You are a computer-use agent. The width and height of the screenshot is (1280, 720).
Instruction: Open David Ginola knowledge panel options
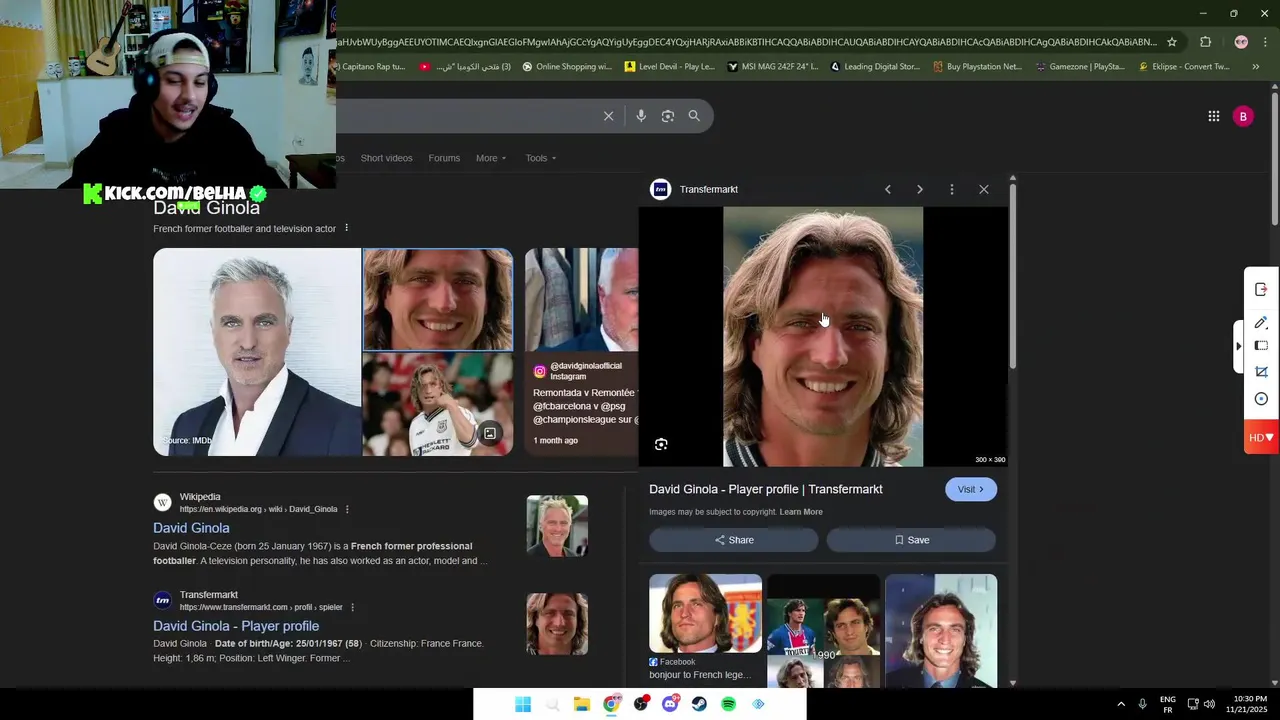[347, 228]
